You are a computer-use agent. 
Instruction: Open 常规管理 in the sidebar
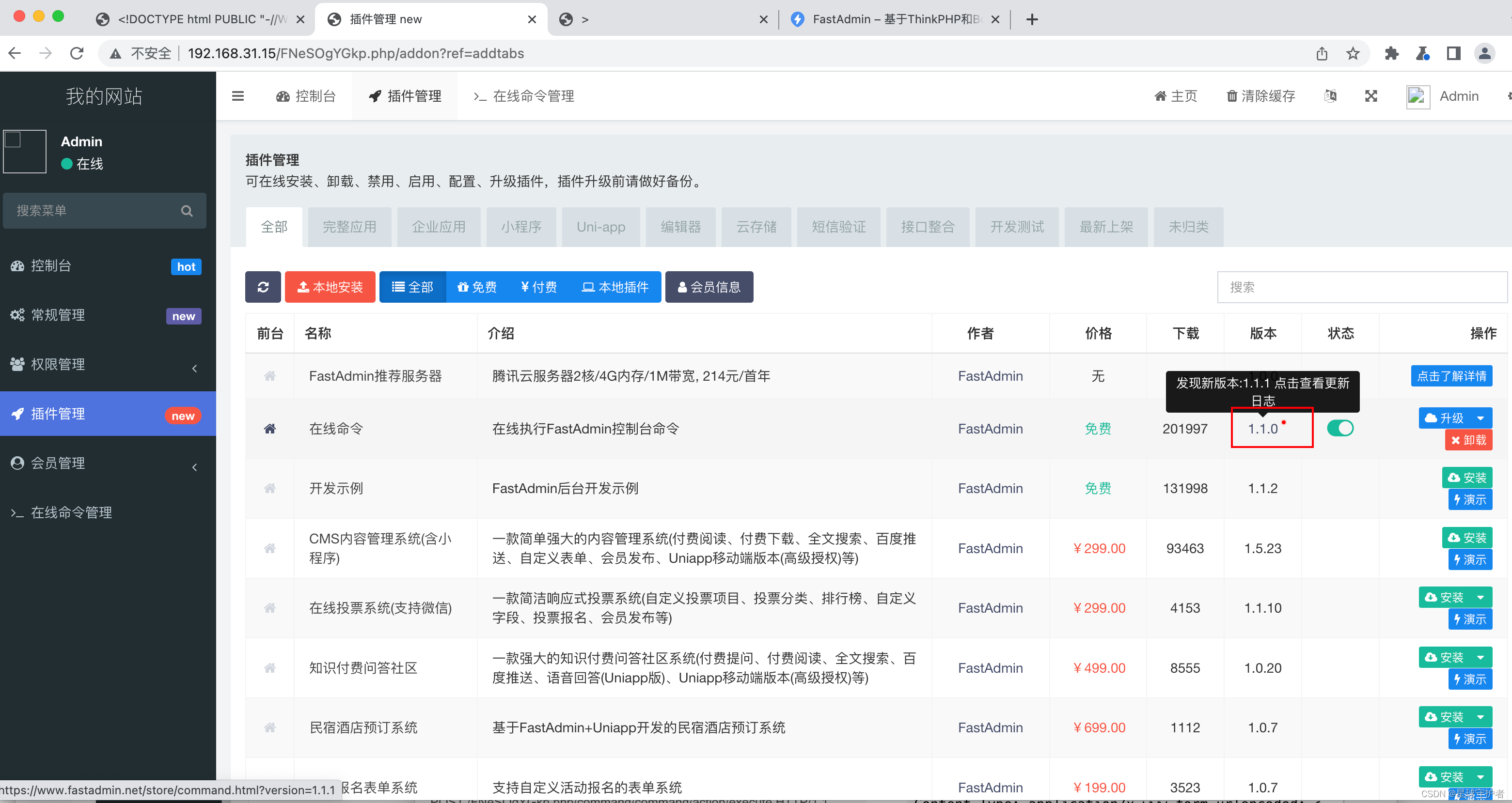pos(108,315)
